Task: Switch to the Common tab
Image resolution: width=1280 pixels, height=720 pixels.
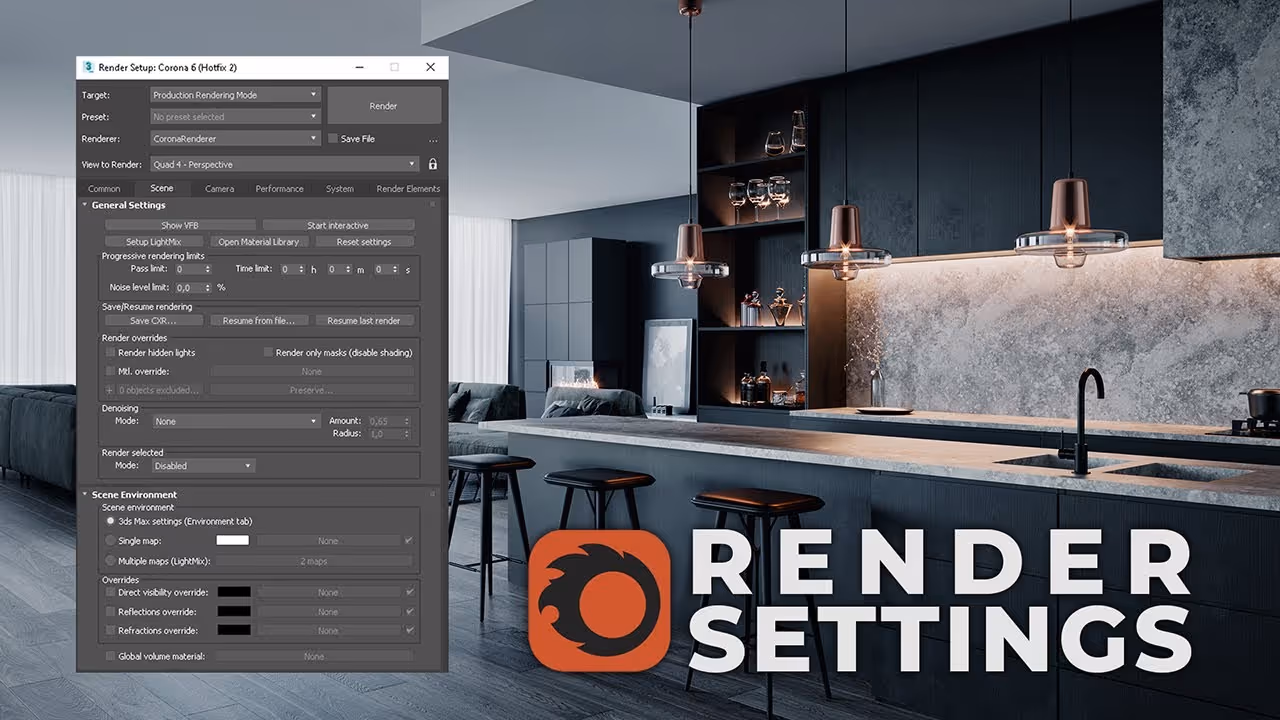Action: tap(104, 188)
